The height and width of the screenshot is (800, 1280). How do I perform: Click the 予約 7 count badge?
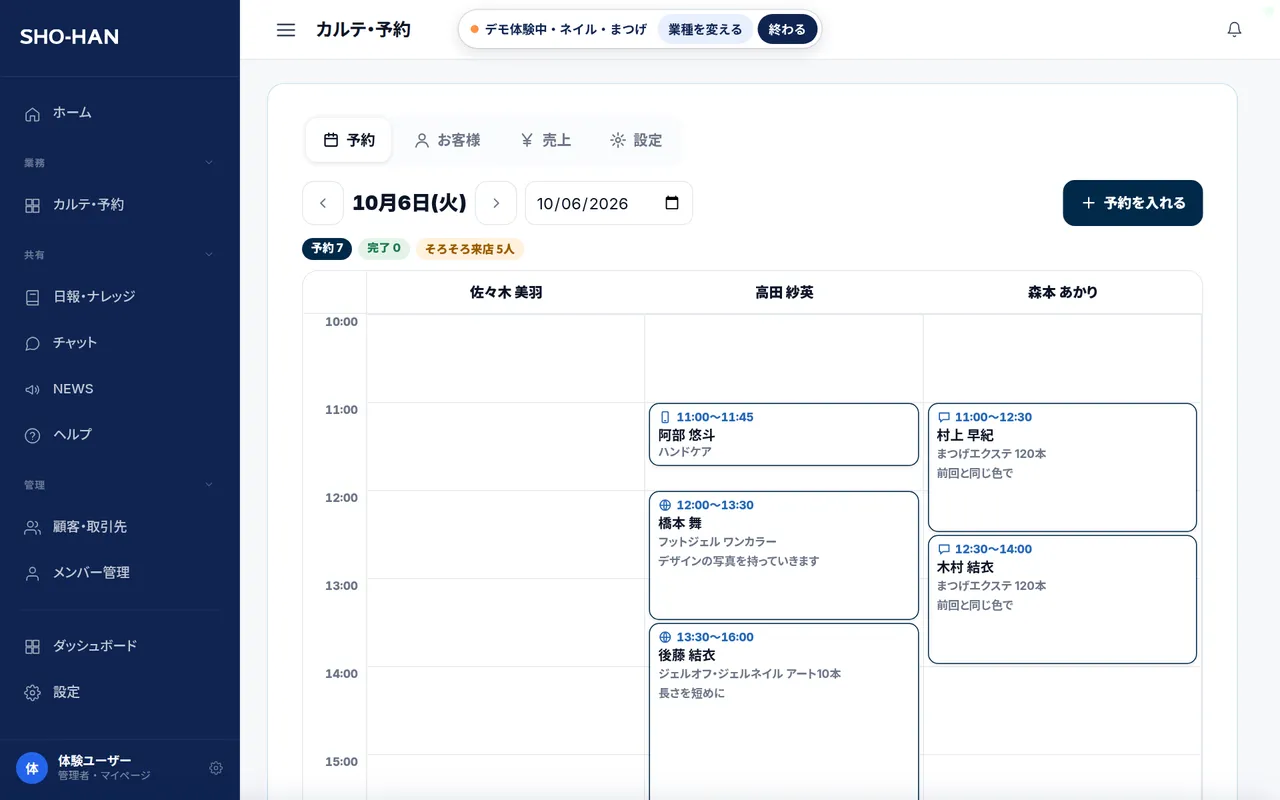327,249
